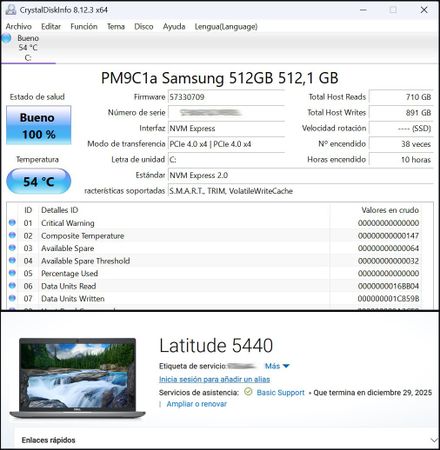Click the Interfaz NVM Express field

(x=226, y=128)
